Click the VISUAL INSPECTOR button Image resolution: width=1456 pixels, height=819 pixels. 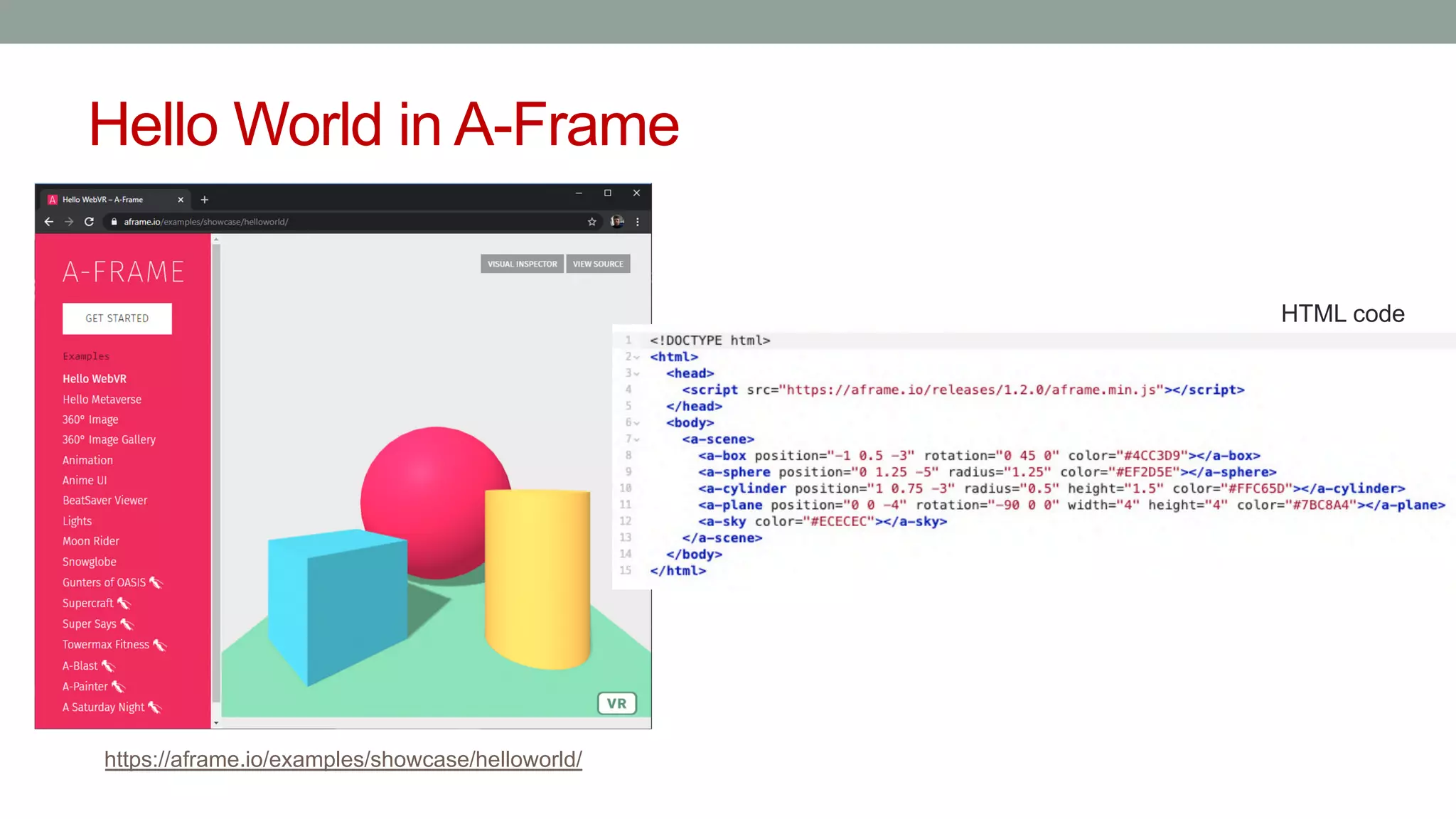(522, 264)
